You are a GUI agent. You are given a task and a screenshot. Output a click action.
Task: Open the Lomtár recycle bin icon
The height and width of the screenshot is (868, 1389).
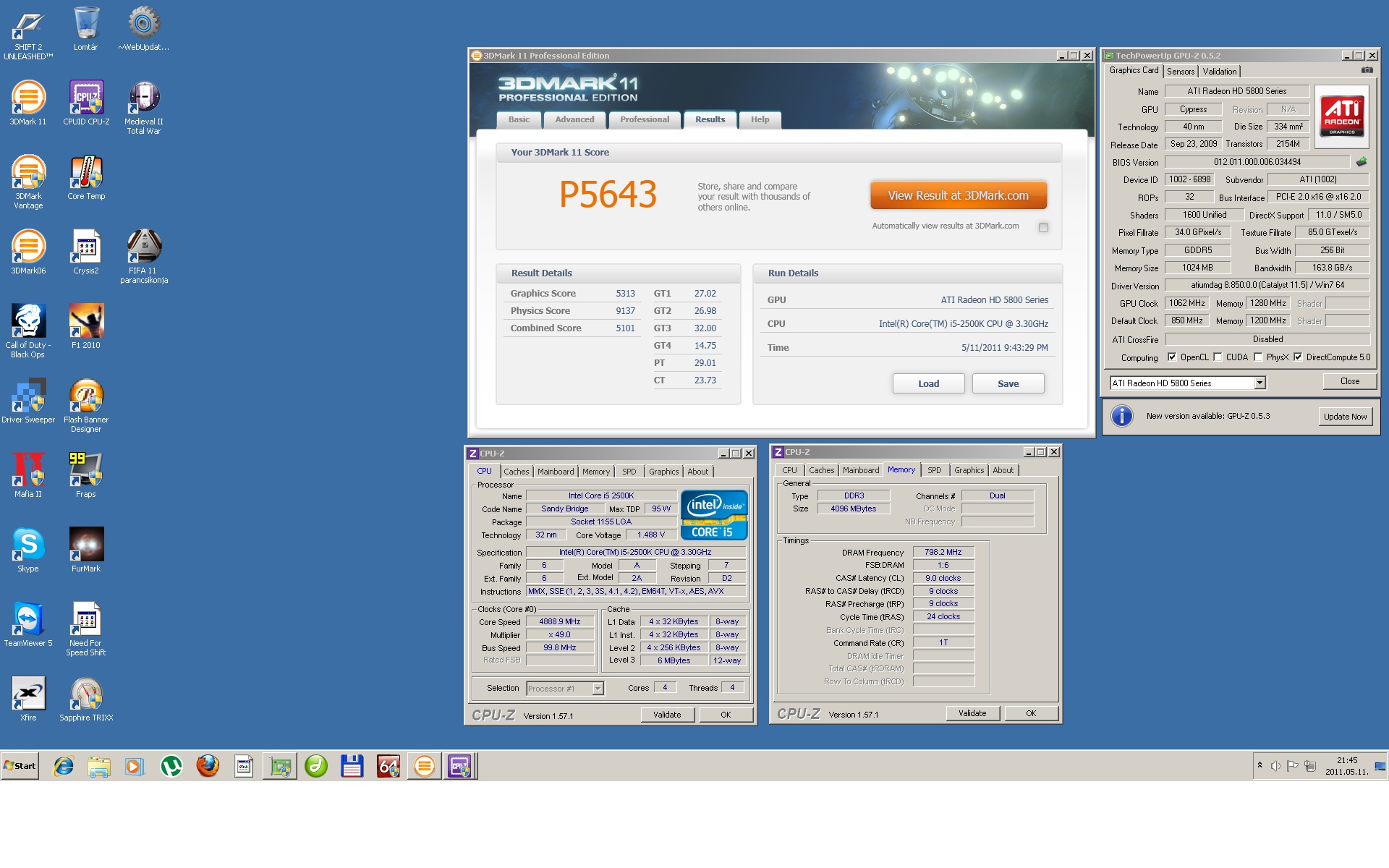pos(85,30)
